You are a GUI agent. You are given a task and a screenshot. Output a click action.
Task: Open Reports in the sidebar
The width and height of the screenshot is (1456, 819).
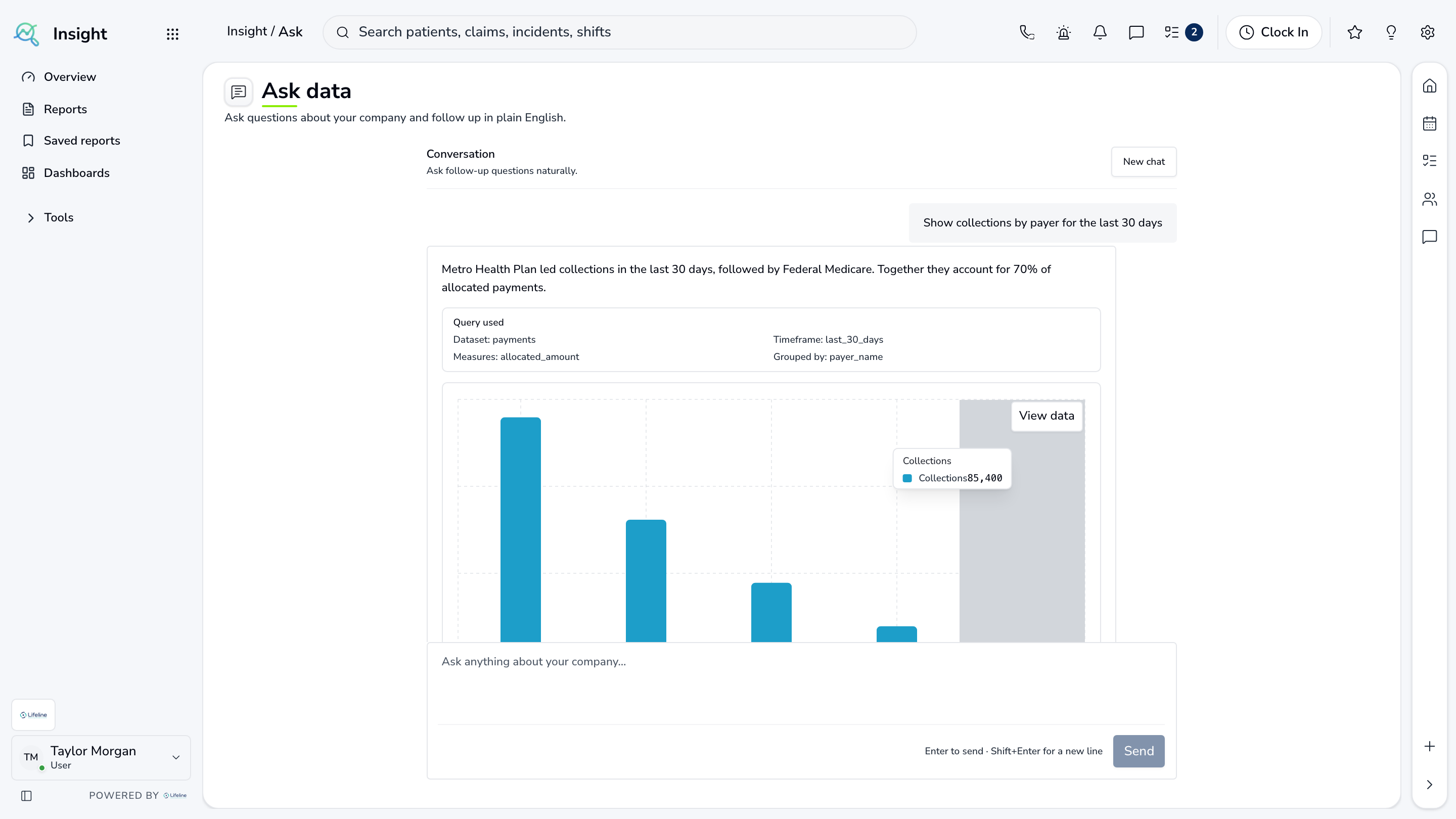click(66, 109)
